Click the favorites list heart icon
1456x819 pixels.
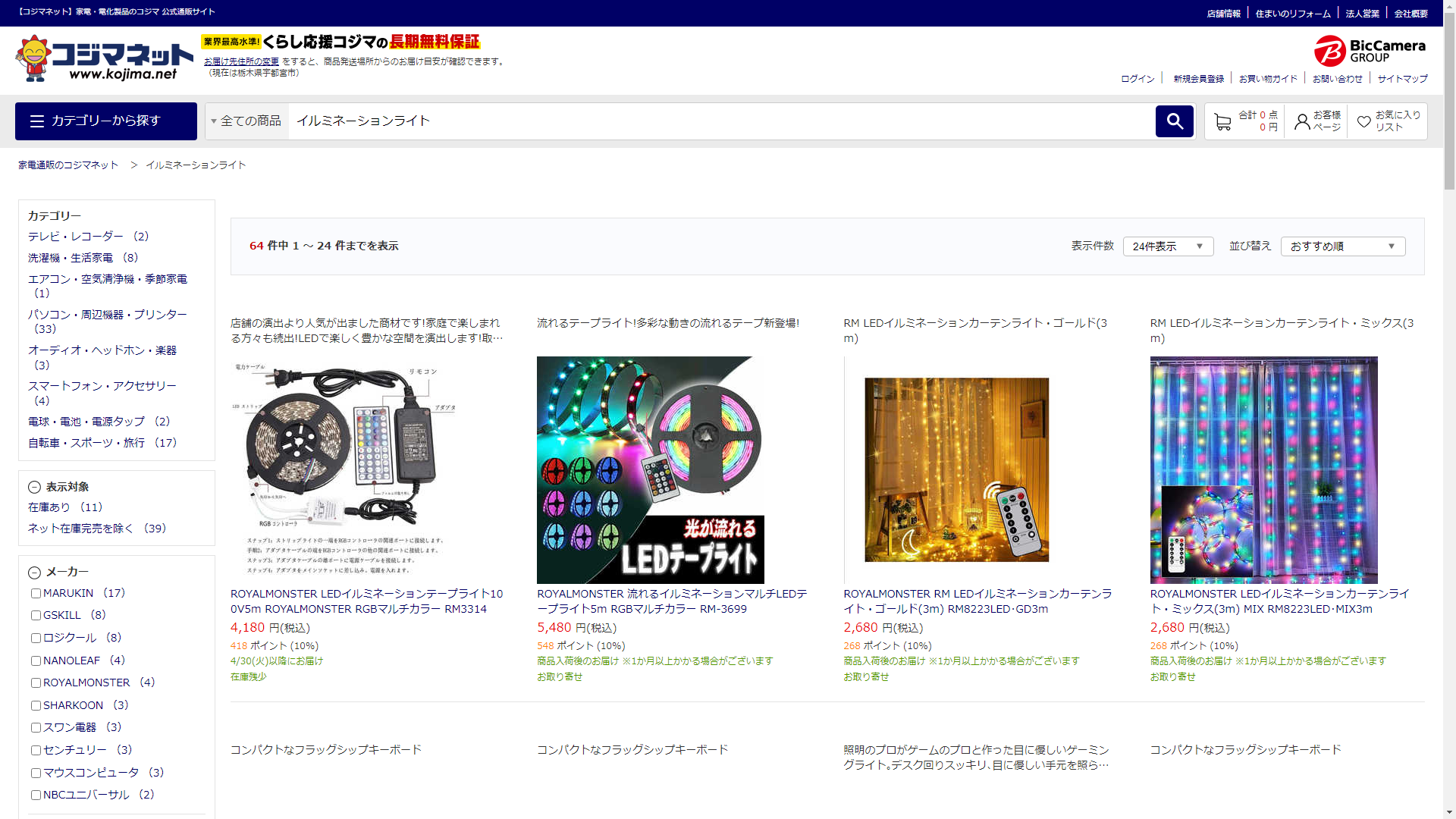(x=1363, y=121)
